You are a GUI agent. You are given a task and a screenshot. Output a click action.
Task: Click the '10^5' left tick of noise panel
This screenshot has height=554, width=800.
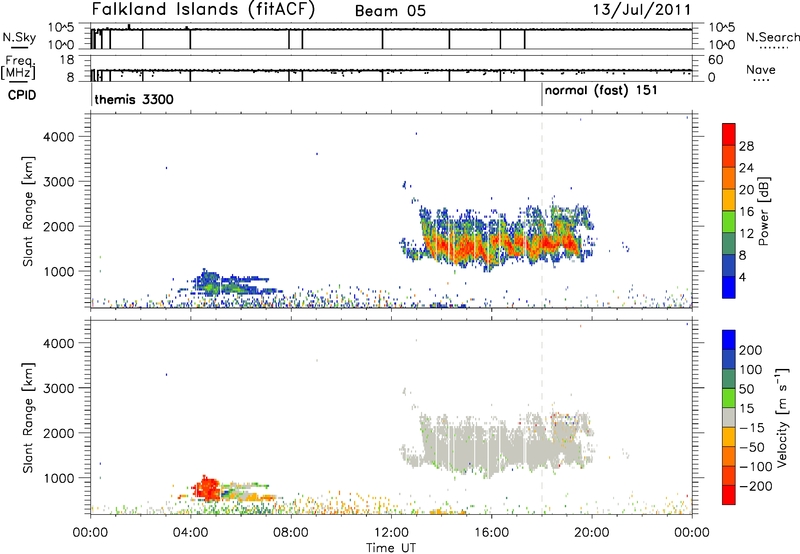click(61, 27)
